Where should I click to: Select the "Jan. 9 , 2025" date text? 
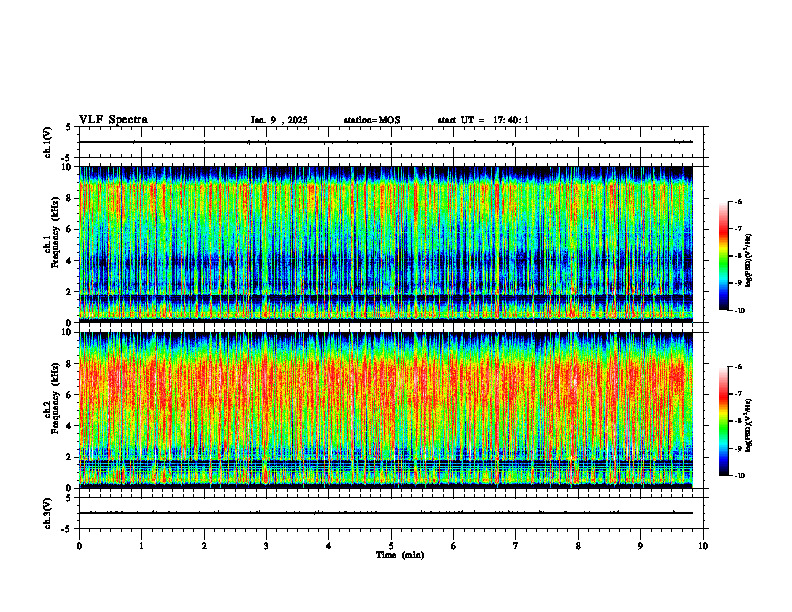coord(279,120)
